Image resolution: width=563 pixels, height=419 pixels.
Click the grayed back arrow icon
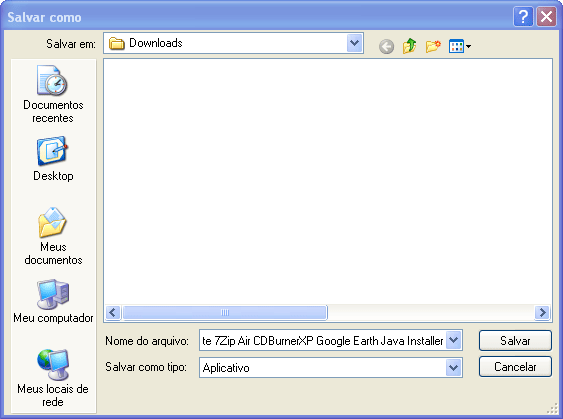pos(386,46)
